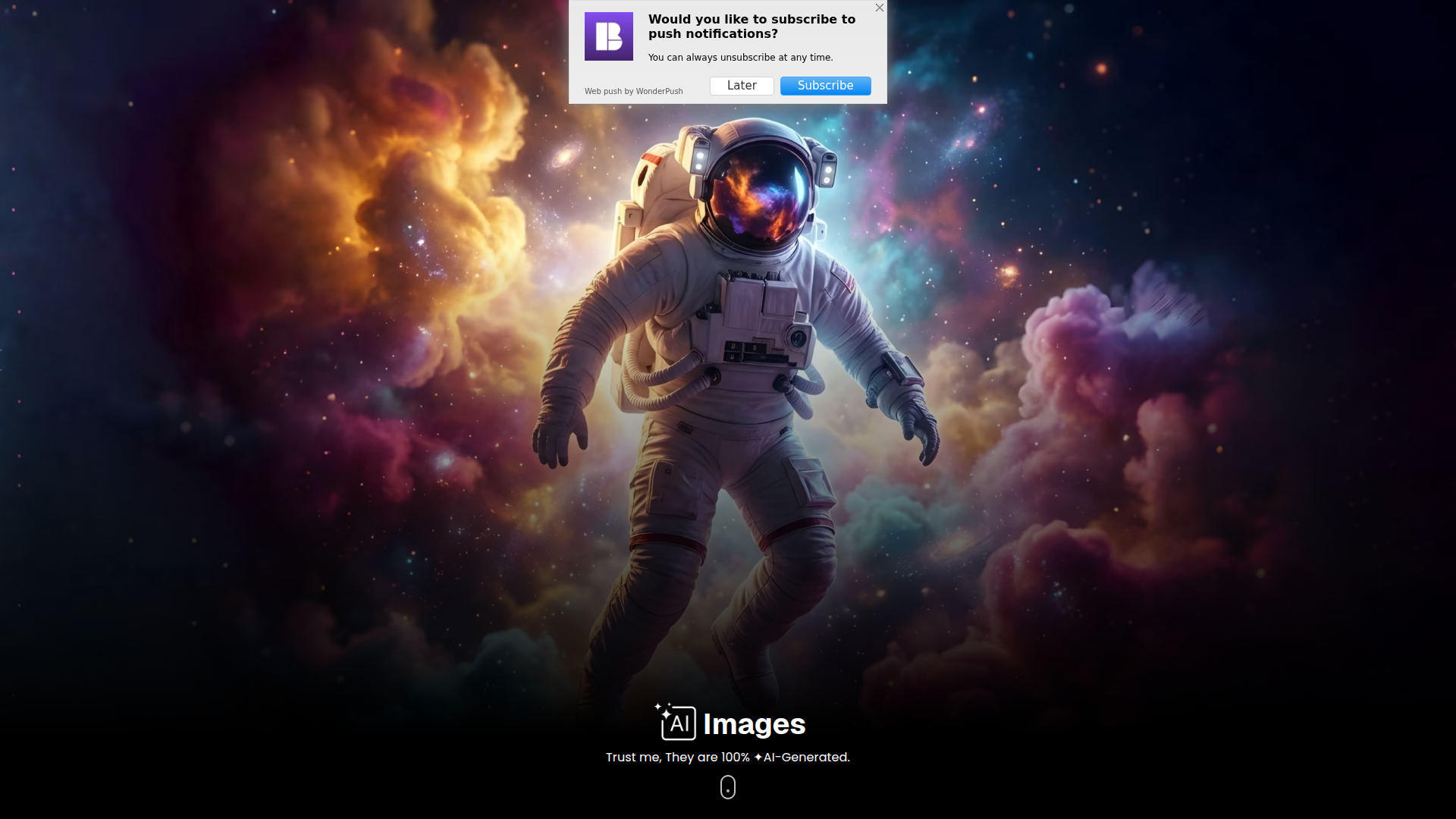Click the scroll-down mouse icon
Image resolution: width=1456 pixels, height=819 pixels.
click(727, 787)
